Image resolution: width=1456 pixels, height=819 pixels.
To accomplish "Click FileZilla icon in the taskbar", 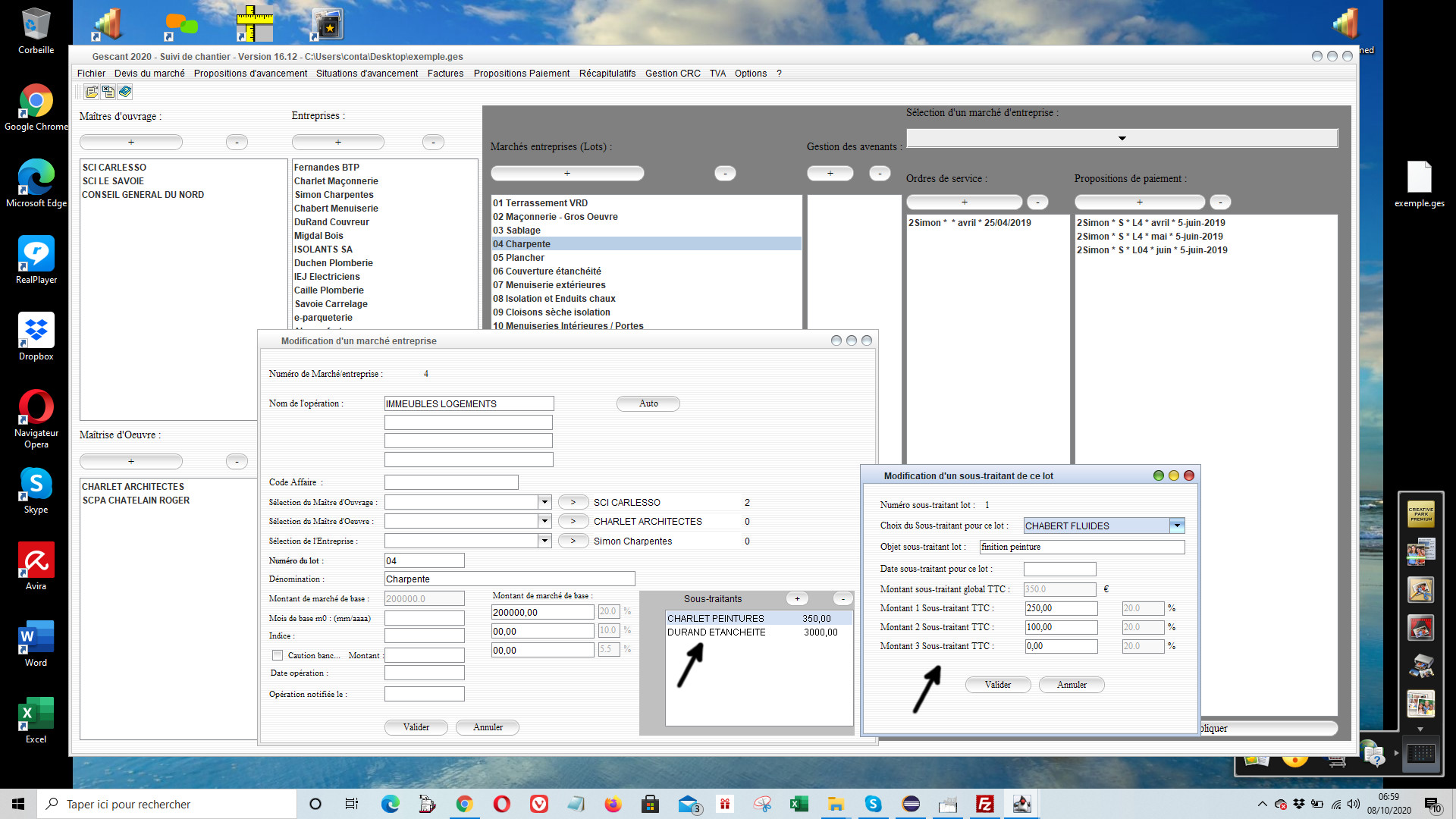I will pyautogui.click(x=985, y=804).
